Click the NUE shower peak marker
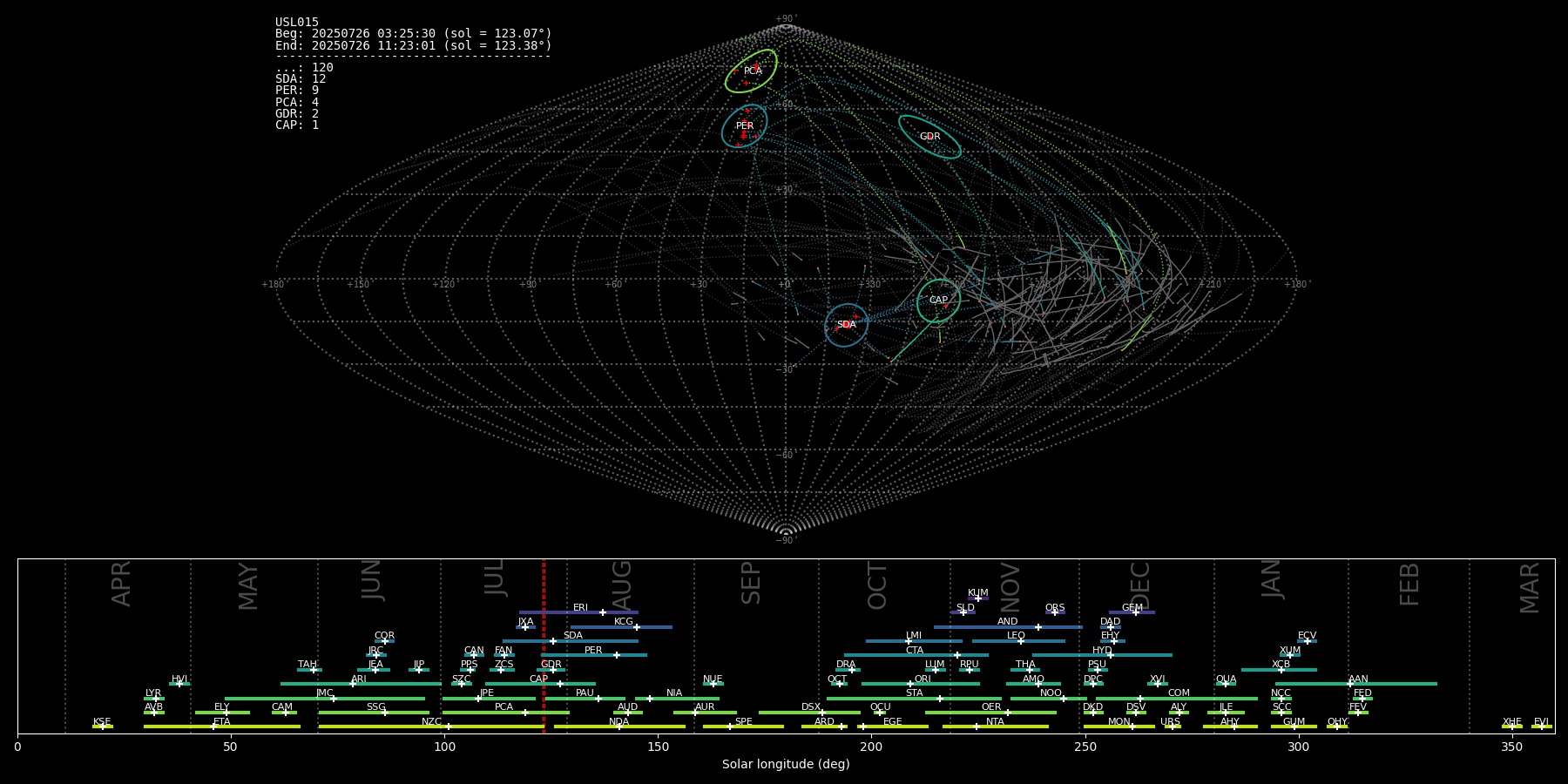Screen dimensions: 1568x784 pyautogui.click(x=713, y=684)
